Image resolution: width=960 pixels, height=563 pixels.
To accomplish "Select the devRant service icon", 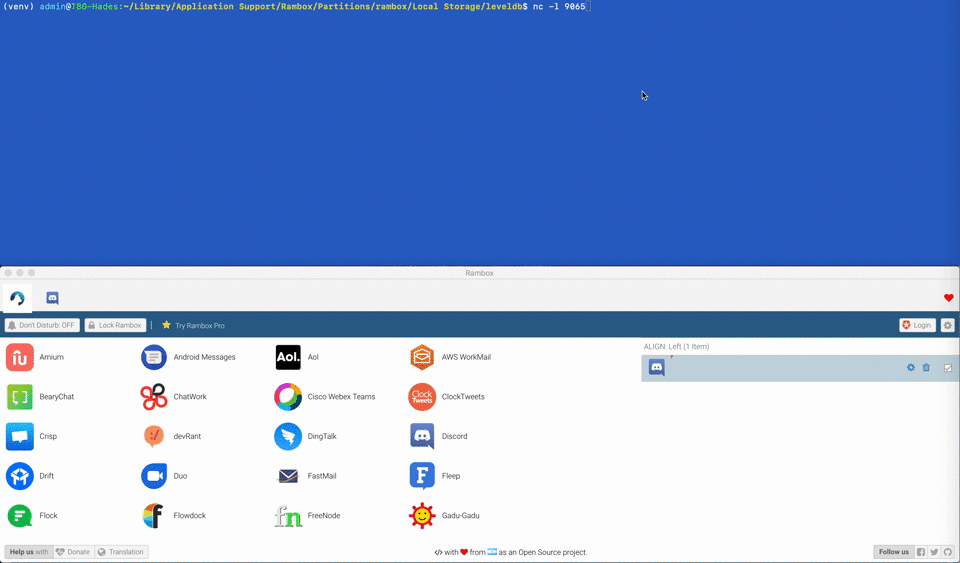I will click(x=154, y=436).
